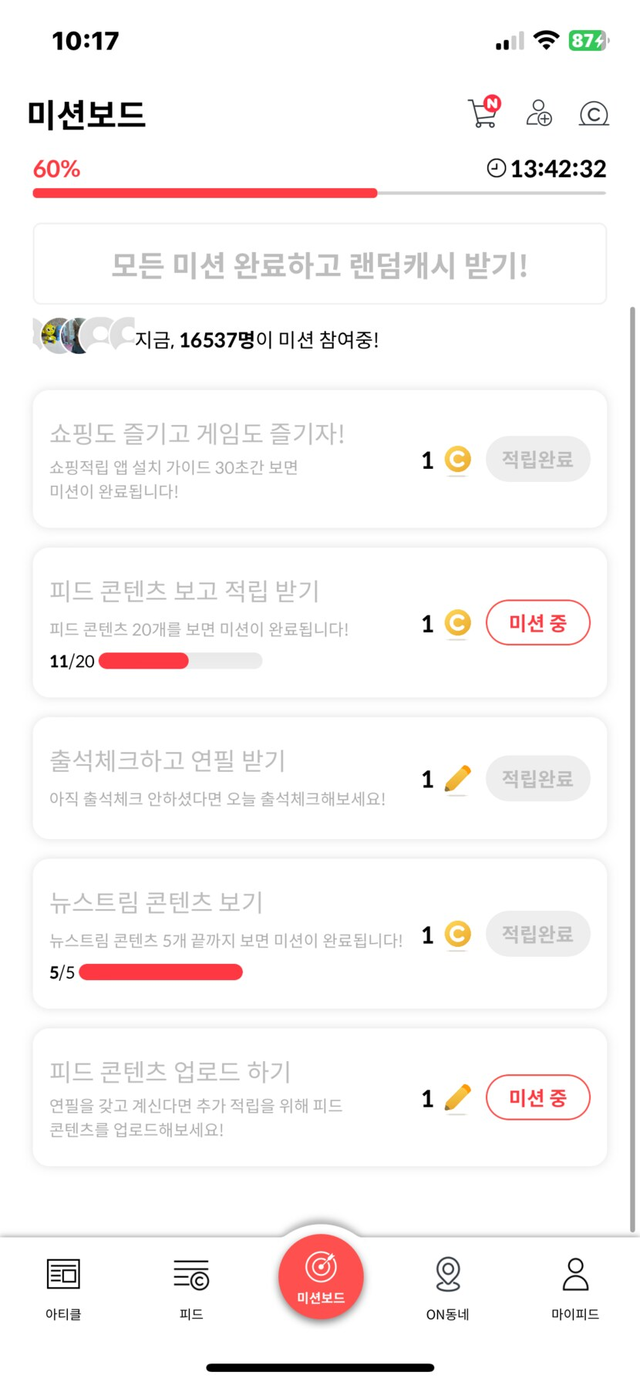Screen dimensions: 640x1385
Task: Tap coin icon on shopping game mission
Action: click(x=457, y=460)
